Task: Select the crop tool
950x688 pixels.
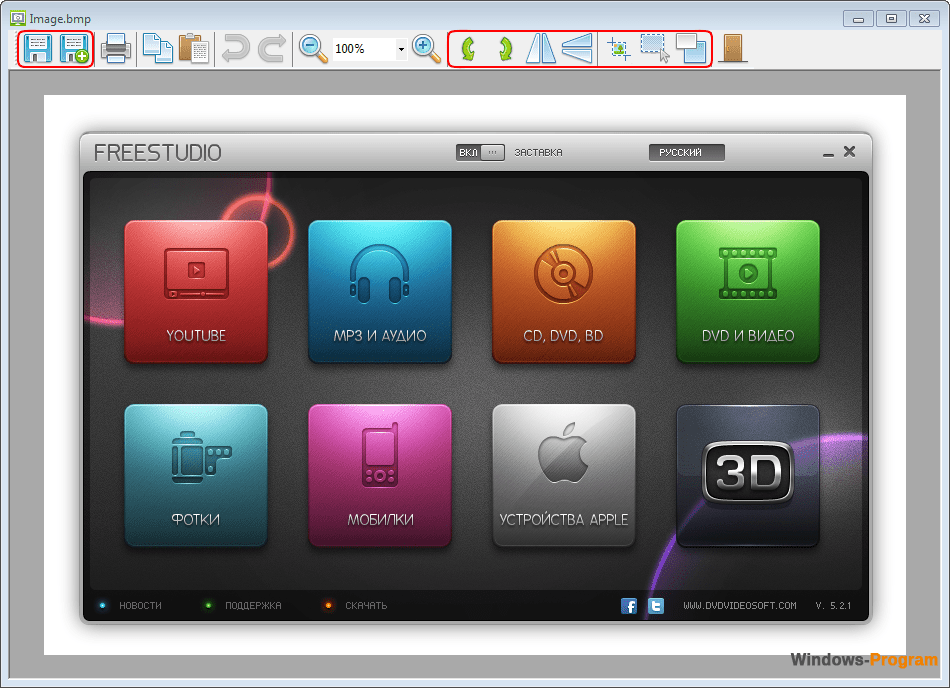Action: coord(618,48)
